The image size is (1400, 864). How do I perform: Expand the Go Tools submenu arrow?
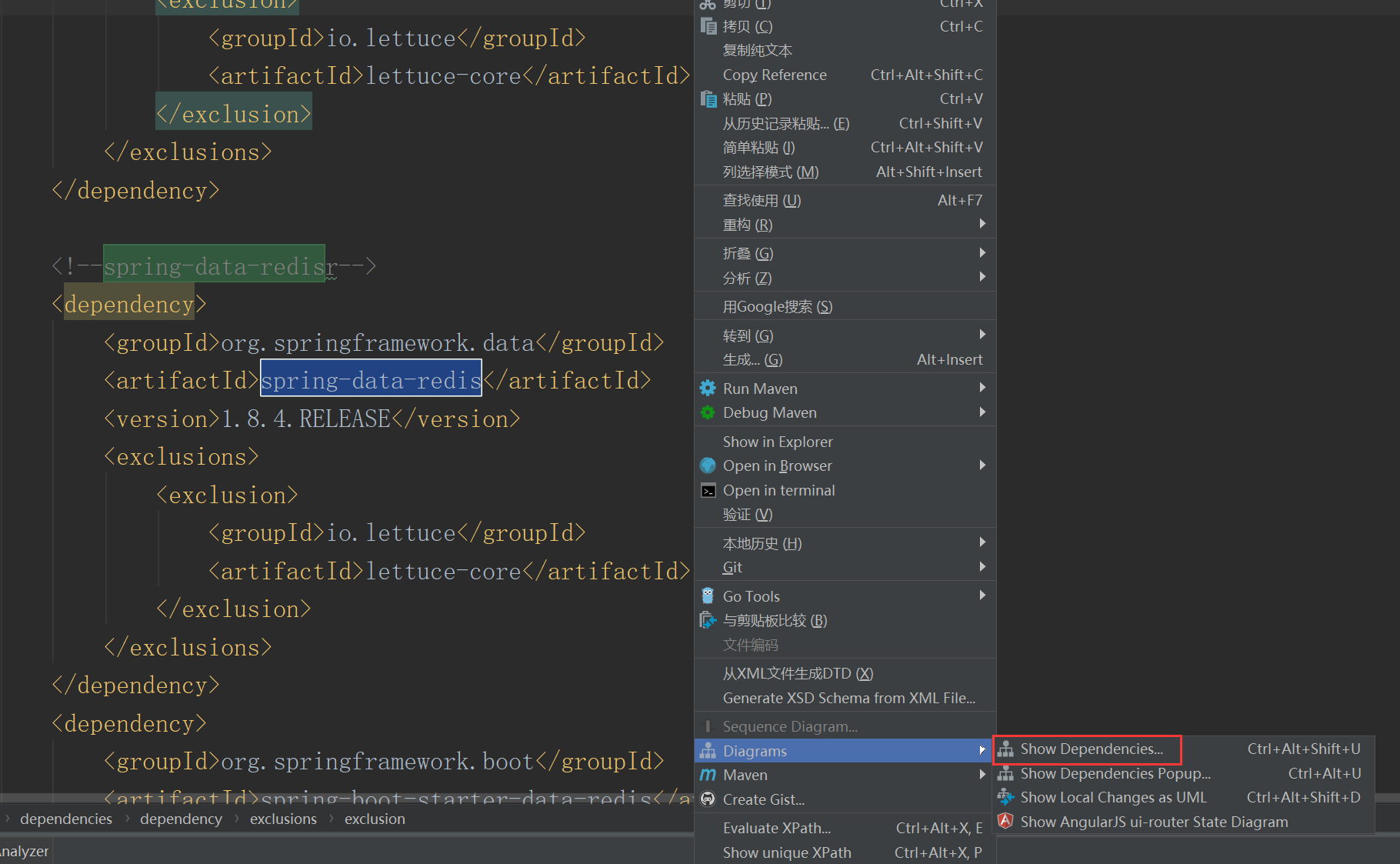(x=982, y=595)
